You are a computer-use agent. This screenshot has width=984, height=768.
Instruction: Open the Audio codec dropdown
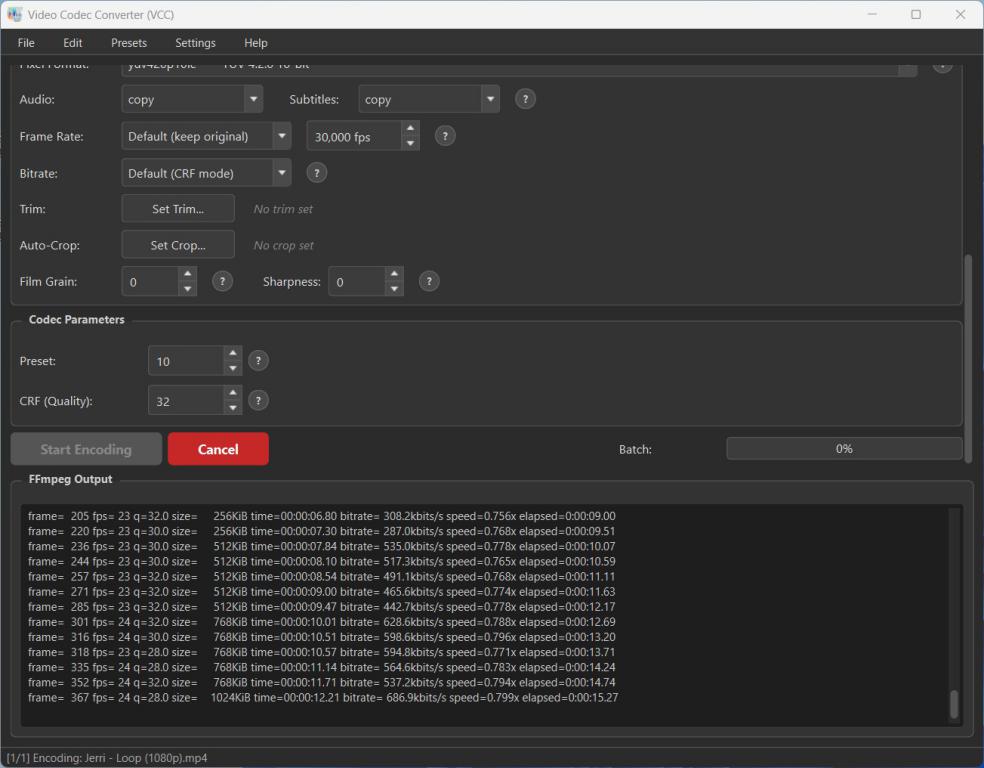[192, 99]
